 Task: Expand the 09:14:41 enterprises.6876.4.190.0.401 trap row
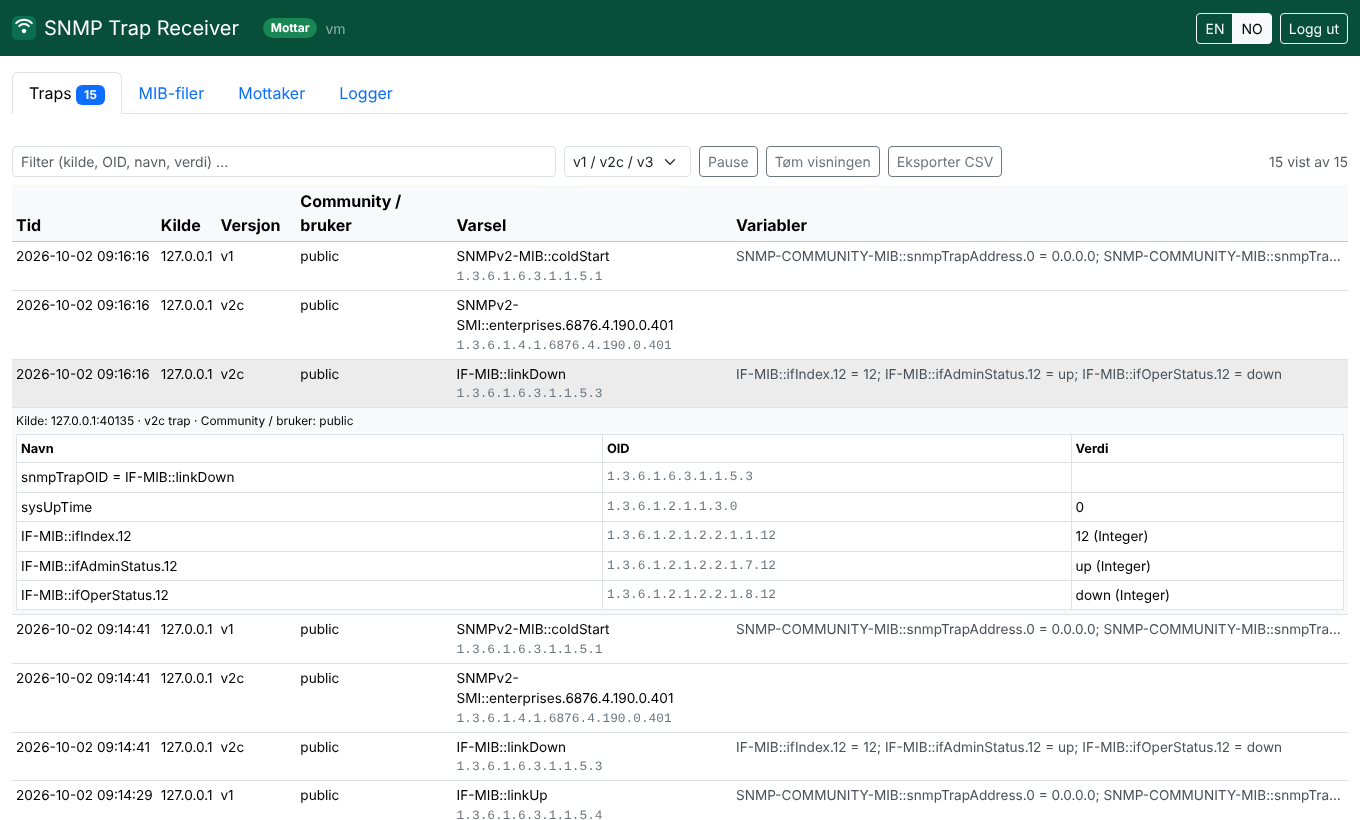(680, 698)
